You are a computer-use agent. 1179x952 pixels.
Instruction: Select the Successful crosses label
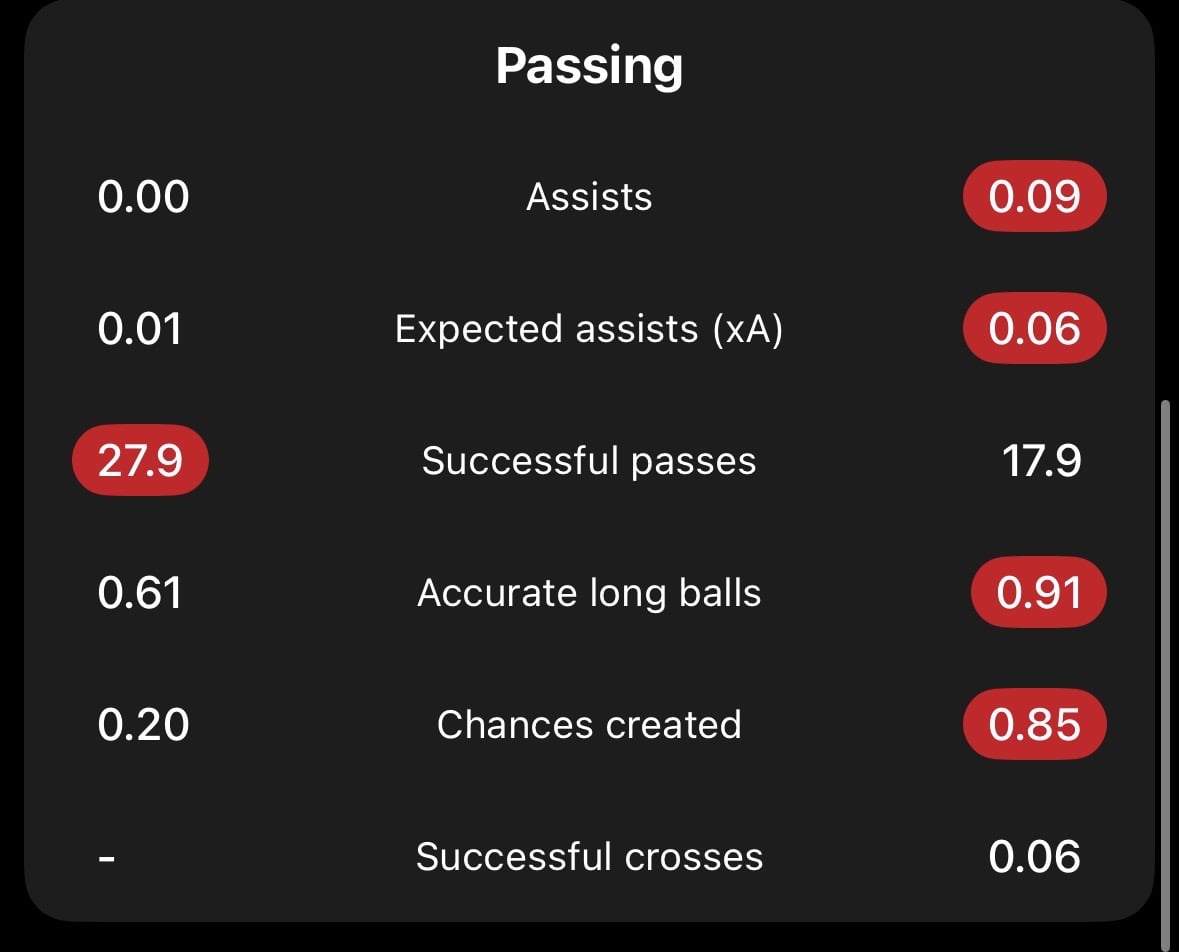point(589,856)
